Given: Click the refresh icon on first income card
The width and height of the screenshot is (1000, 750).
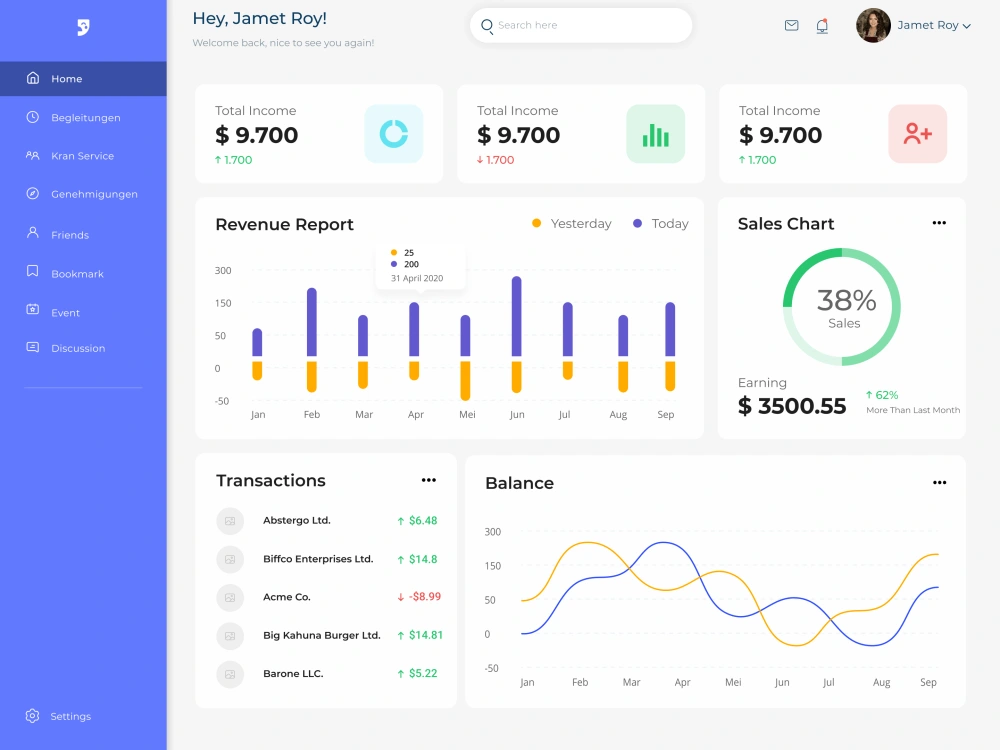Looking at the screenshot, I should click(393, 133).
